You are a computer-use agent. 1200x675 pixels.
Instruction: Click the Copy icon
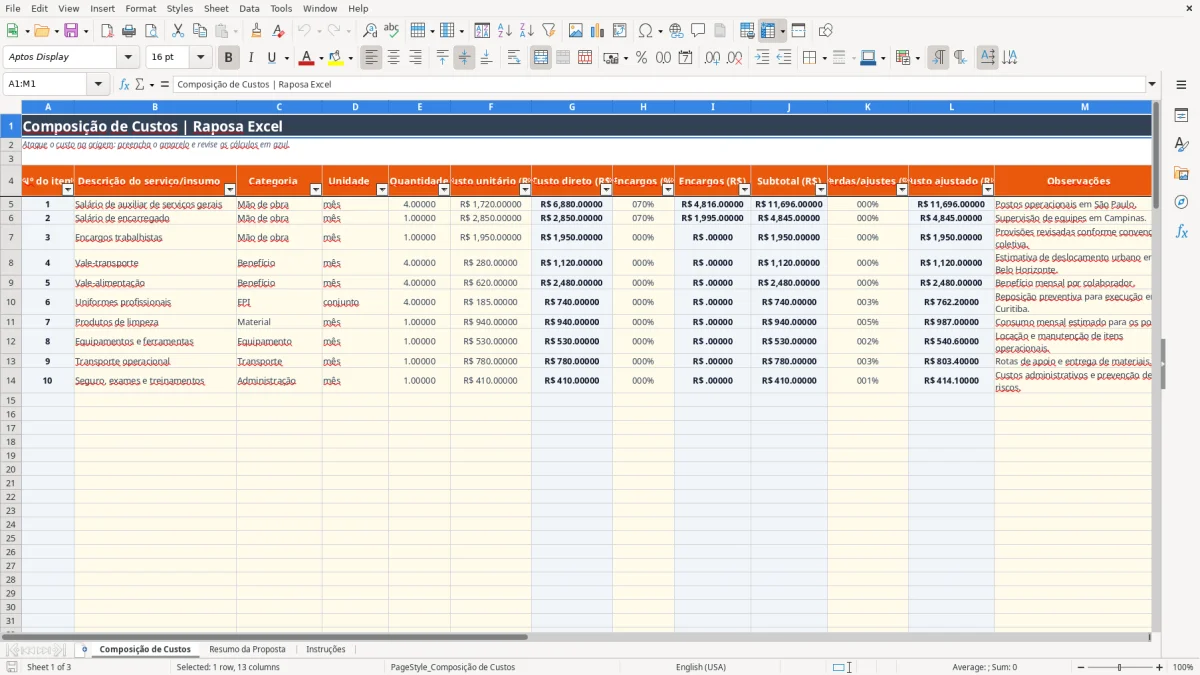(200, 31)
